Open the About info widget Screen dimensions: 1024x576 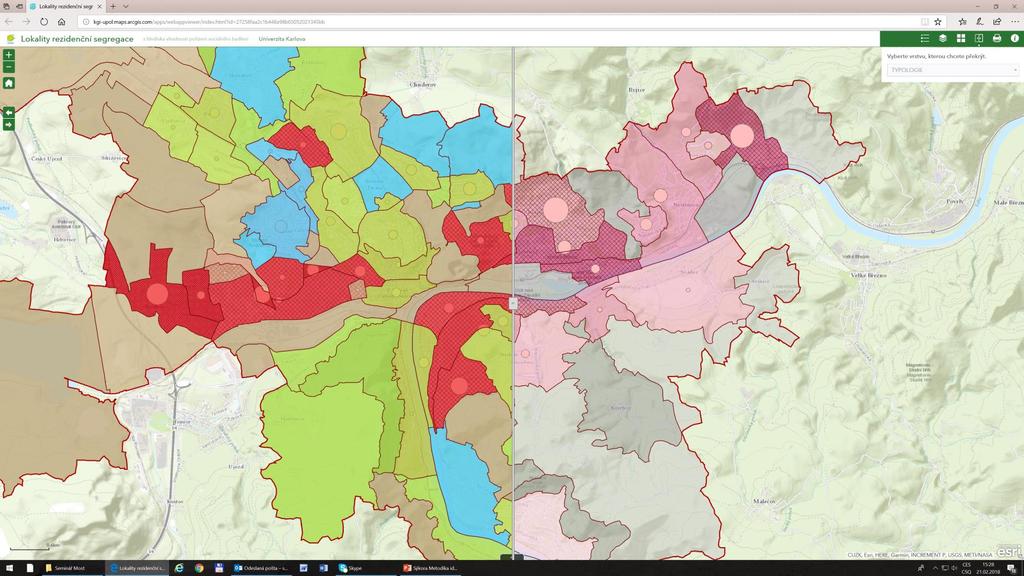(x=1015, y=39)
